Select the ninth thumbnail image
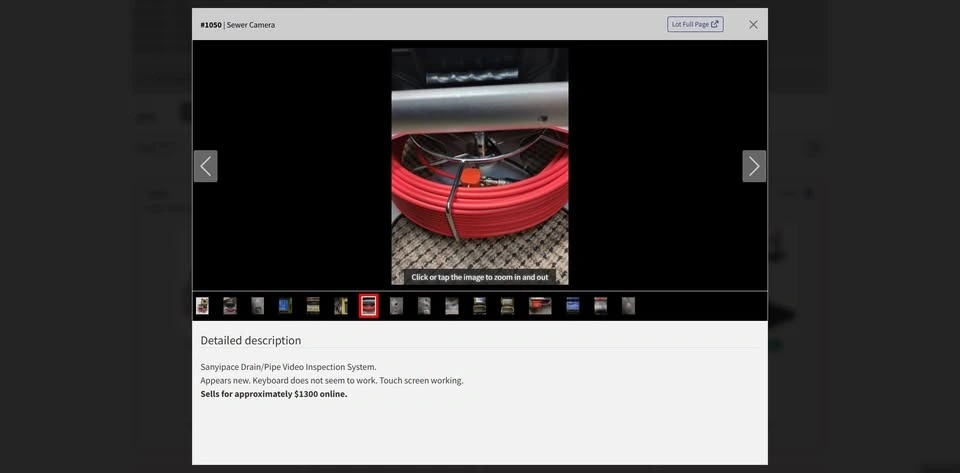The height and width of the screenshot is (473, 960). (x=424, y=306)
